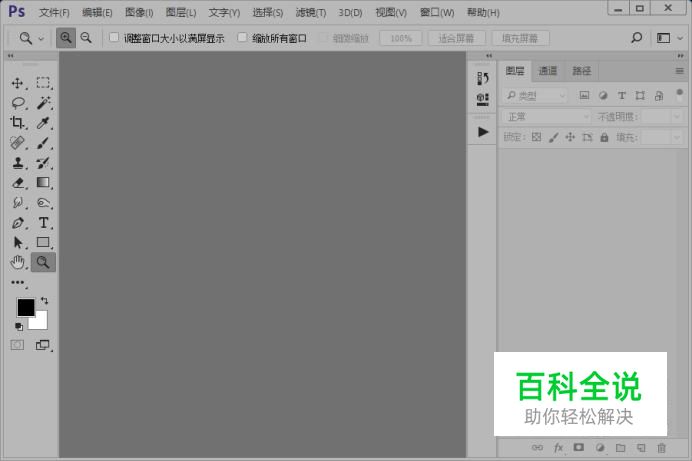Enable 调整窗口大小以满屏显示 checkbox
This screenshot has width=692, height=461.
(x=114, y=37)
